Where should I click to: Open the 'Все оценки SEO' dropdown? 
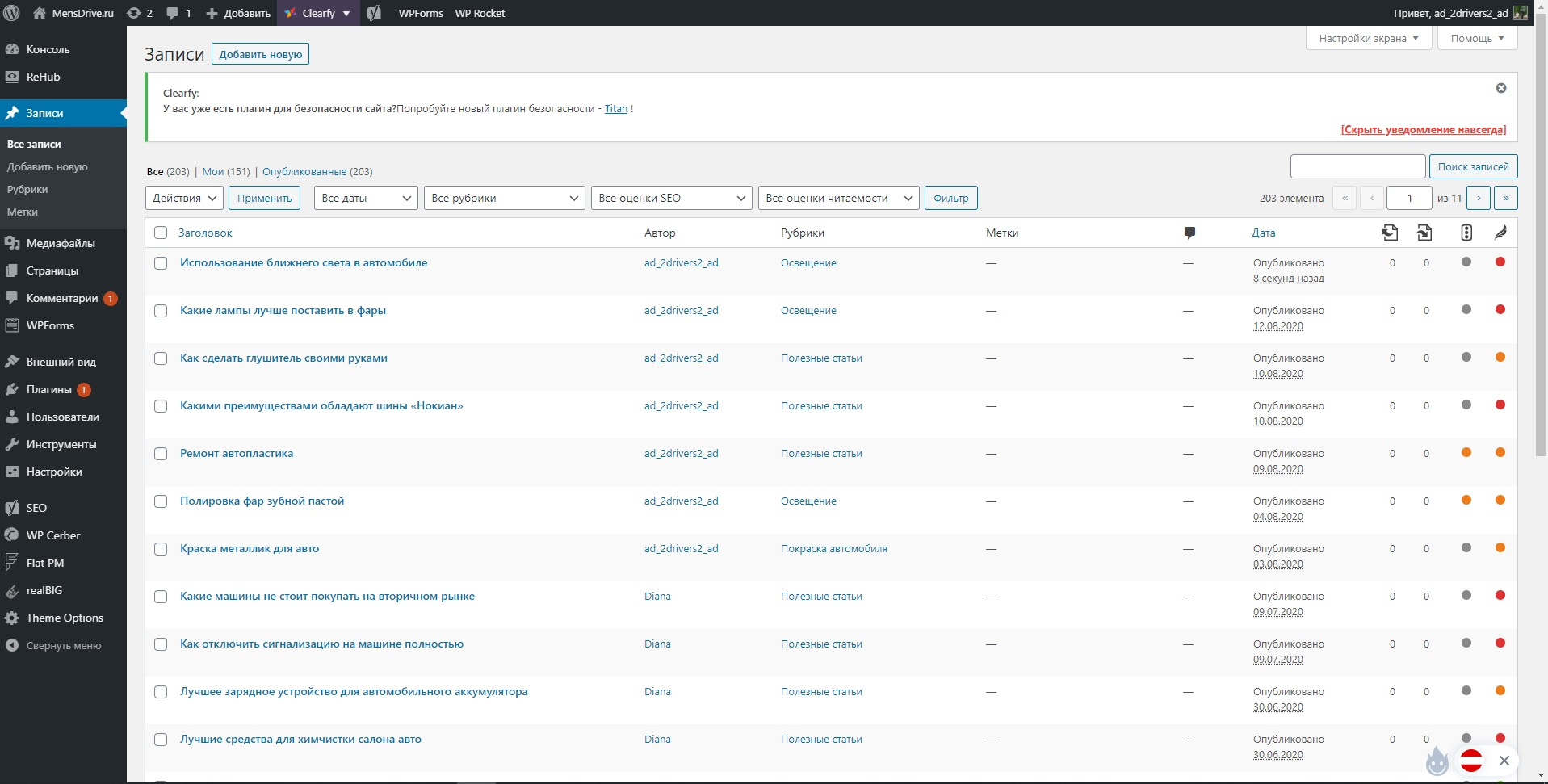671,198
